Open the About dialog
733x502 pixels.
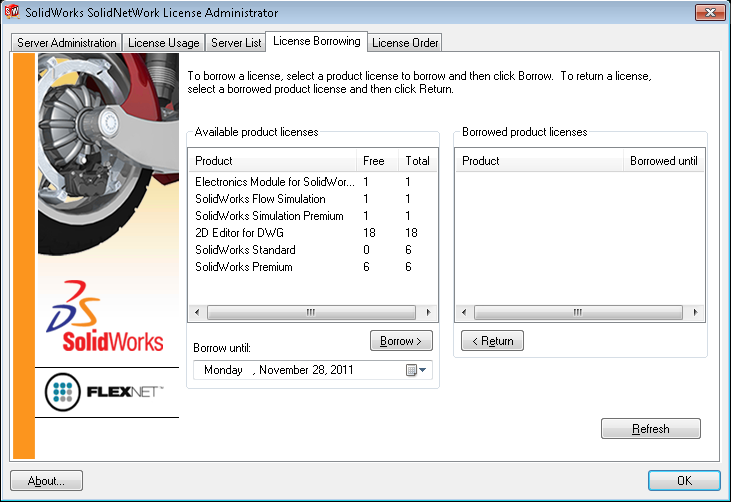pyautogui.click(x=46, y=481)
